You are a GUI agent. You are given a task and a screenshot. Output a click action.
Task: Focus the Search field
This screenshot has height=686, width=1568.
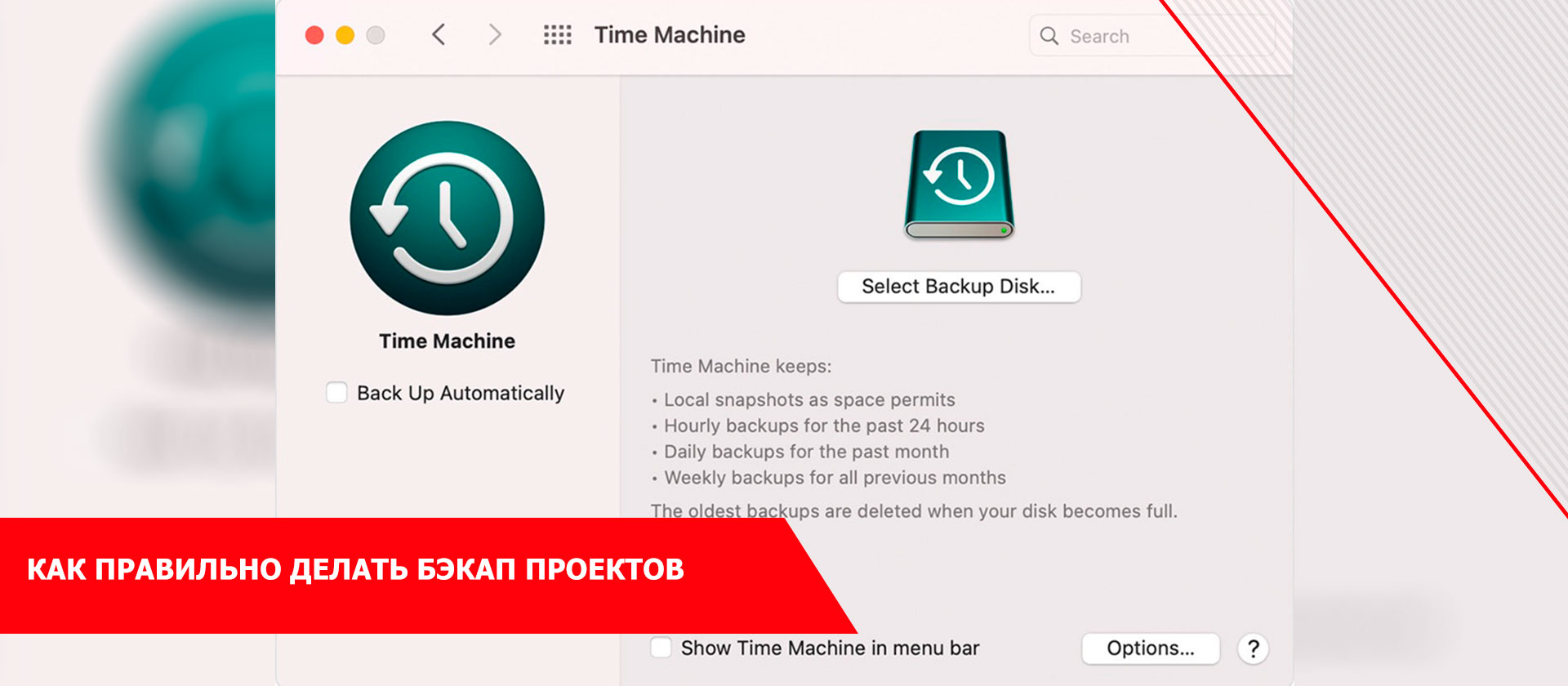[x=1151, y=36]
